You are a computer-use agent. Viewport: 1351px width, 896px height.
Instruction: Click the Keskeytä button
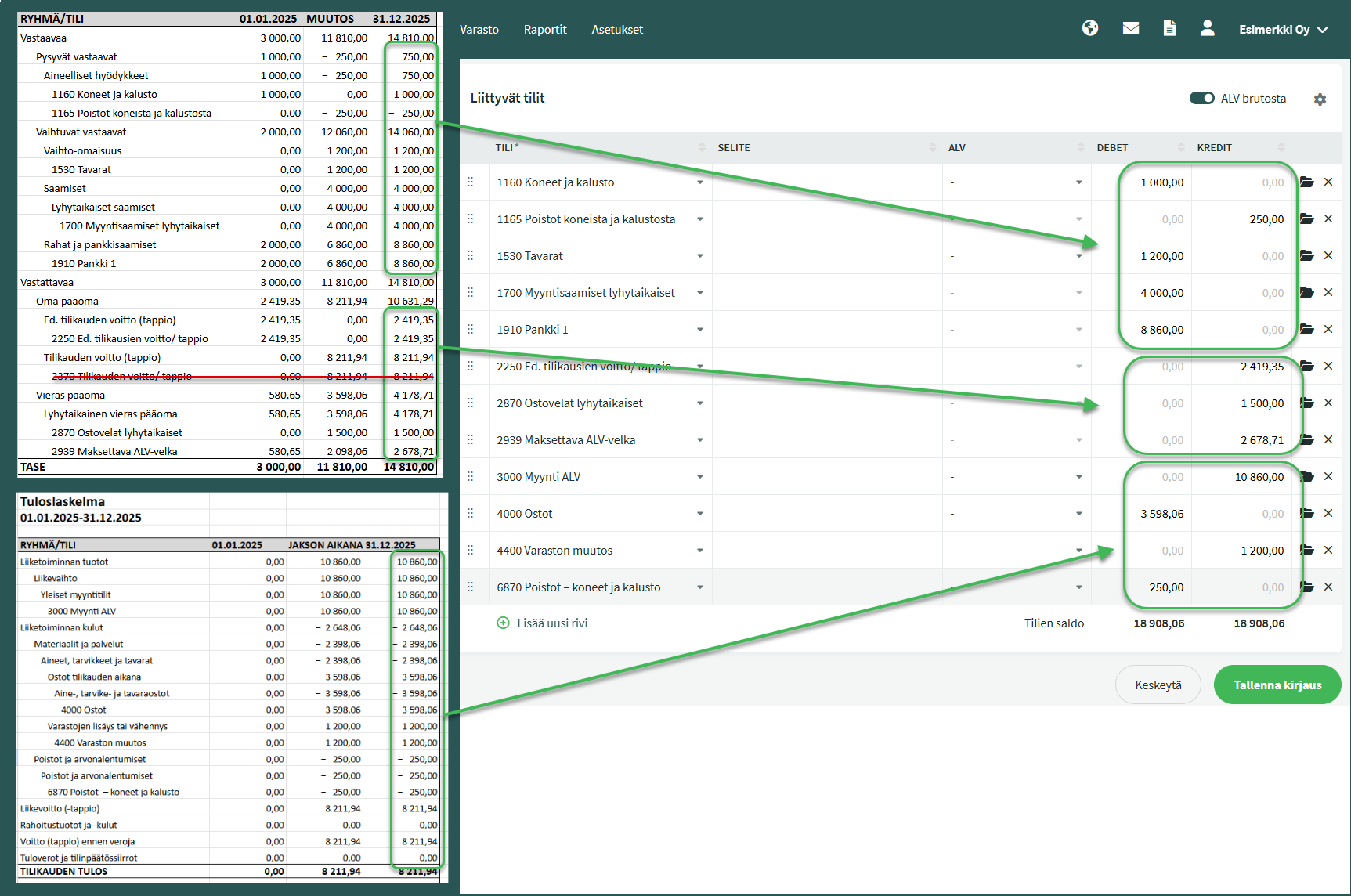pos(1158,685)
